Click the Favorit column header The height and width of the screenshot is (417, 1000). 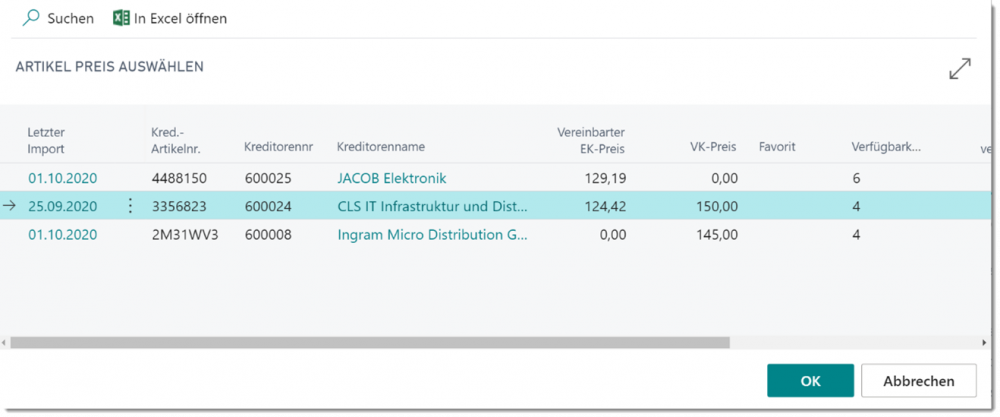coord(777,147)
